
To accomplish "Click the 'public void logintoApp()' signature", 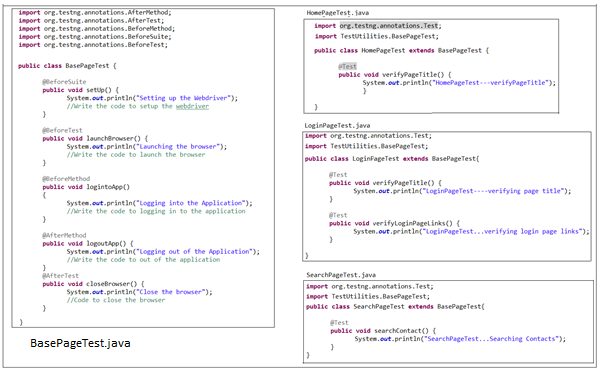I will [86, 186].
